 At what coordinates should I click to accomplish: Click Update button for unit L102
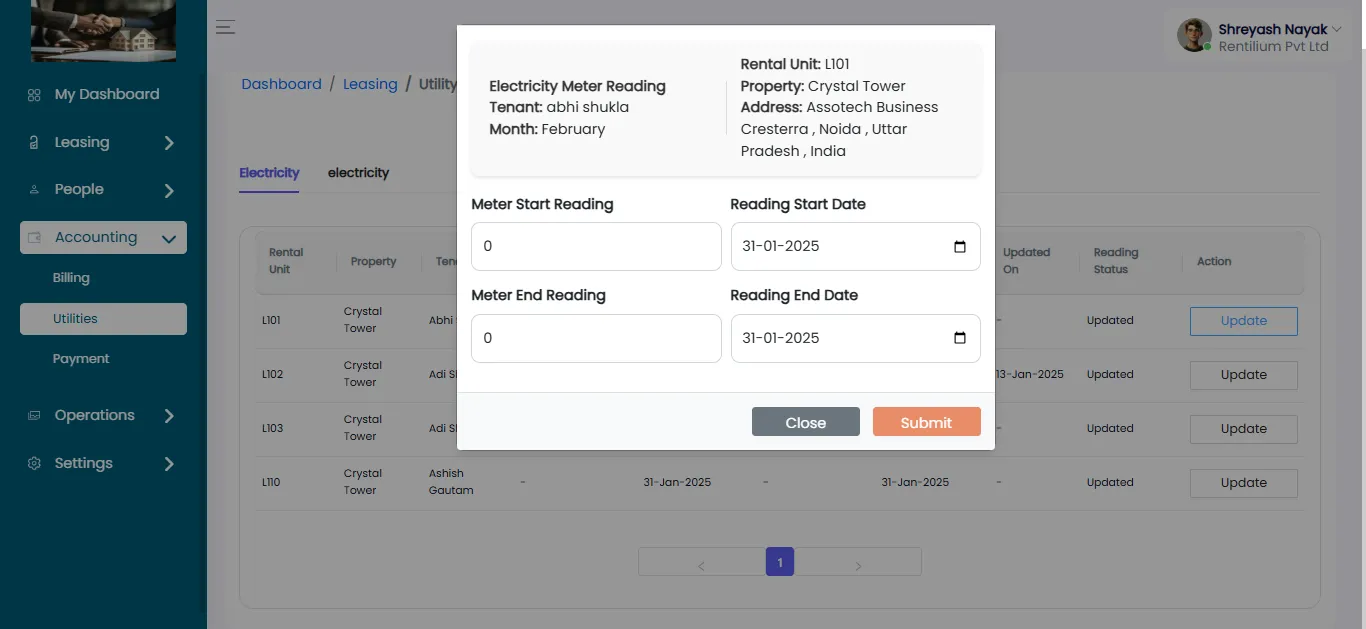(1244, 375)
